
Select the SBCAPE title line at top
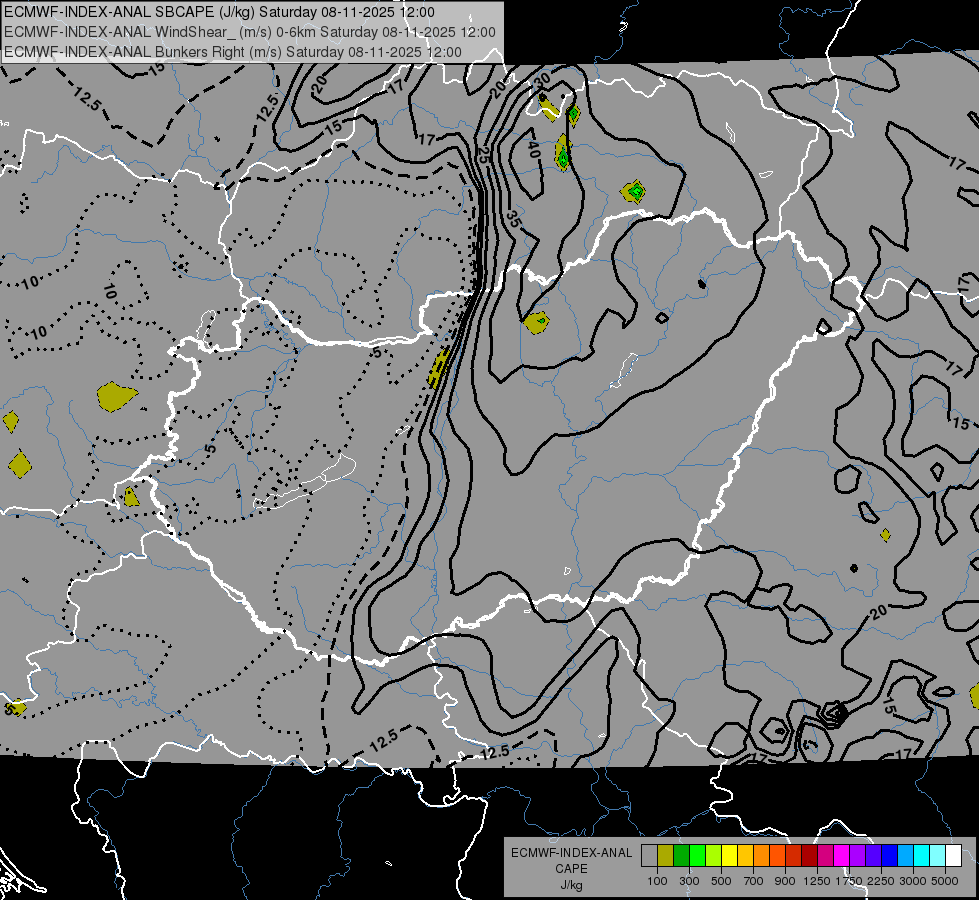(x=219, y=12)
